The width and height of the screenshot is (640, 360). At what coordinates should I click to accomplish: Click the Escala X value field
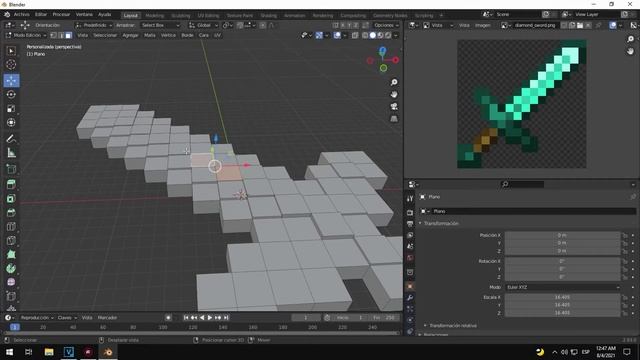tap(562, 298)
